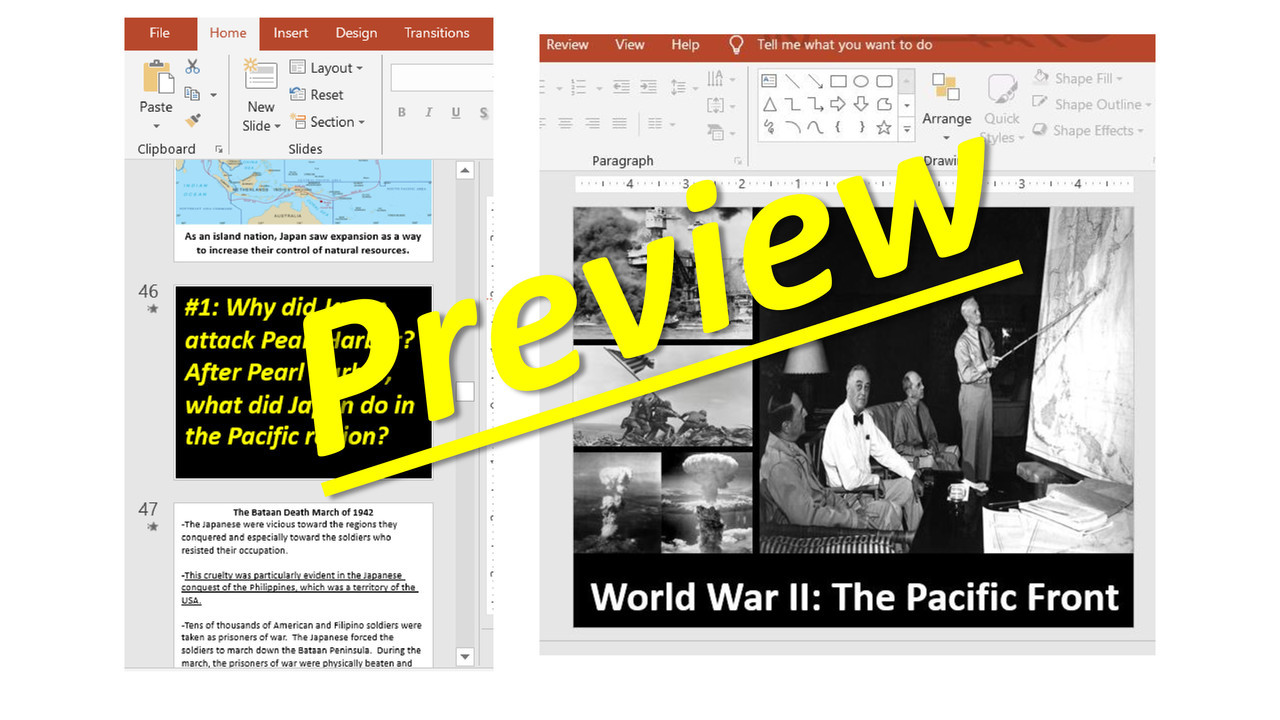Open the Paste dropdown arrow
Screen dimensions: 1280x720
pyautogui.click(x=156, y=125)
